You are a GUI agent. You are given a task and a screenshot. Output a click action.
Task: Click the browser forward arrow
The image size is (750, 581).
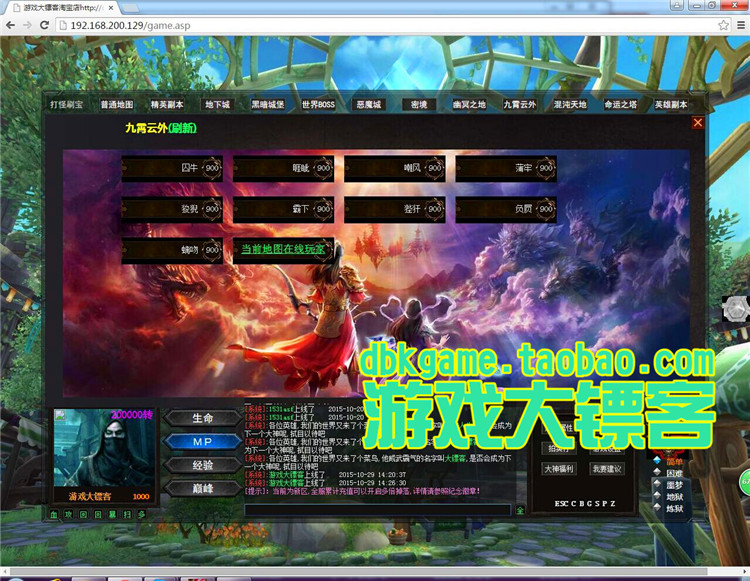[x=27, y=25]
